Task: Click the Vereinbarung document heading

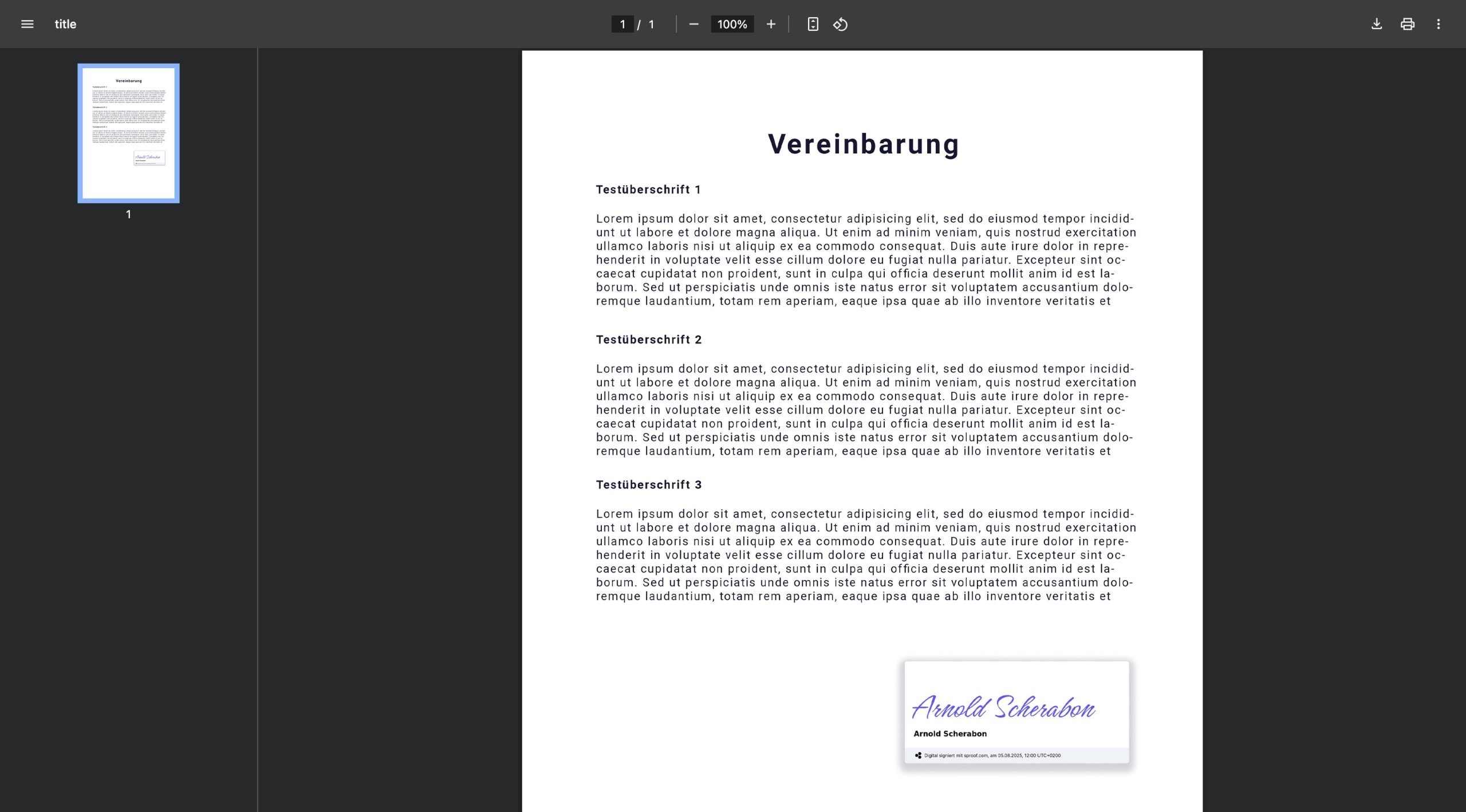Action: (x=863, y=144)
